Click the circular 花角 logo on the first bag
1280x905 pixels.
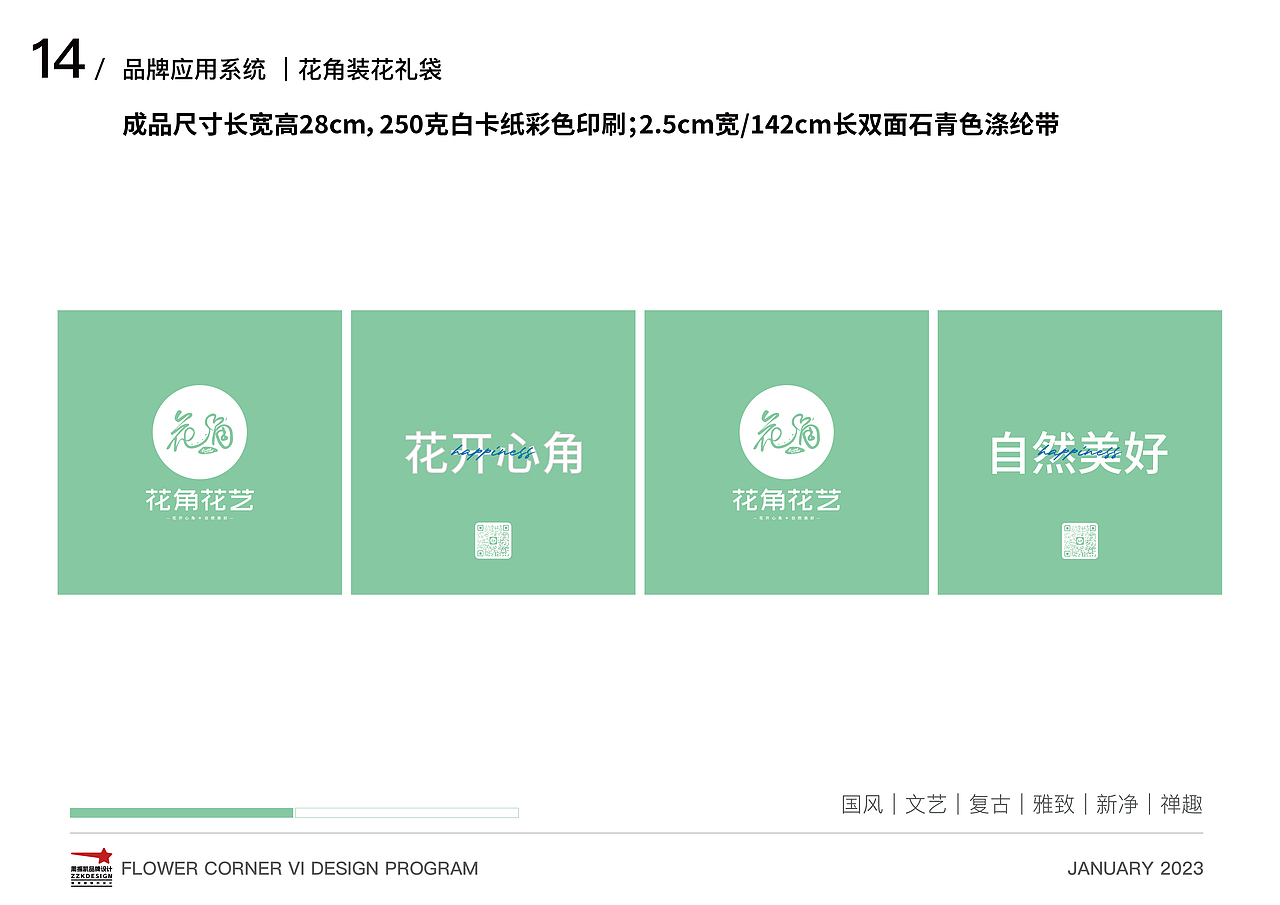click(x=200, y=432)
